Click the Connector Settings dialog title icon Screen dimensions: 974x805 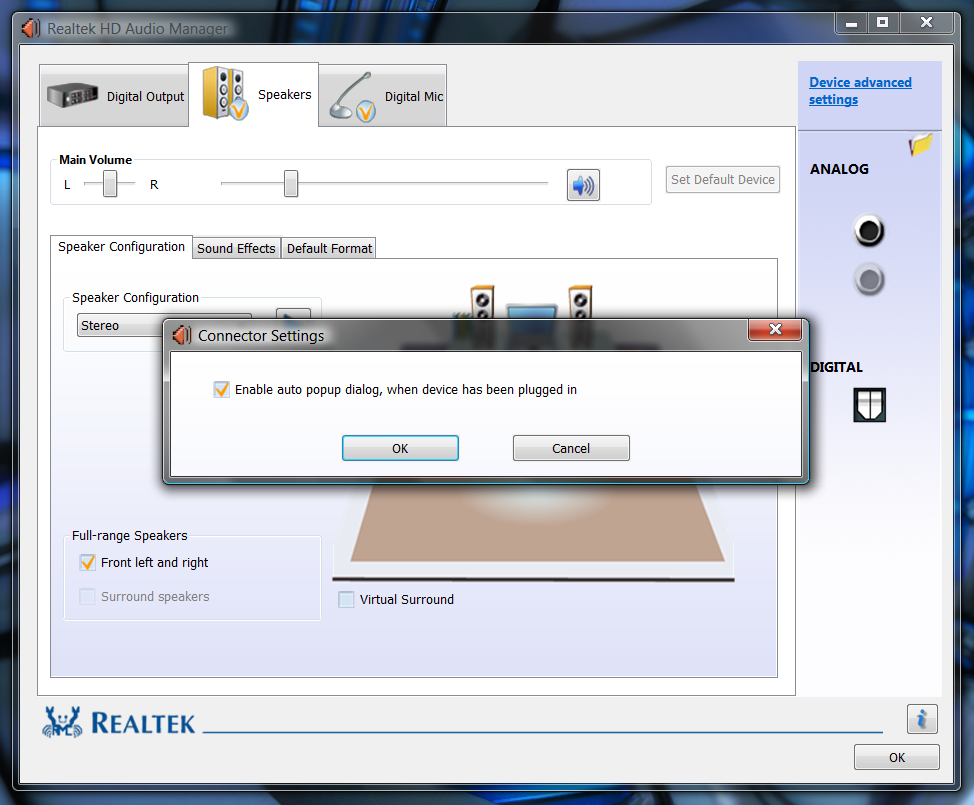click(x=182, y=335)
